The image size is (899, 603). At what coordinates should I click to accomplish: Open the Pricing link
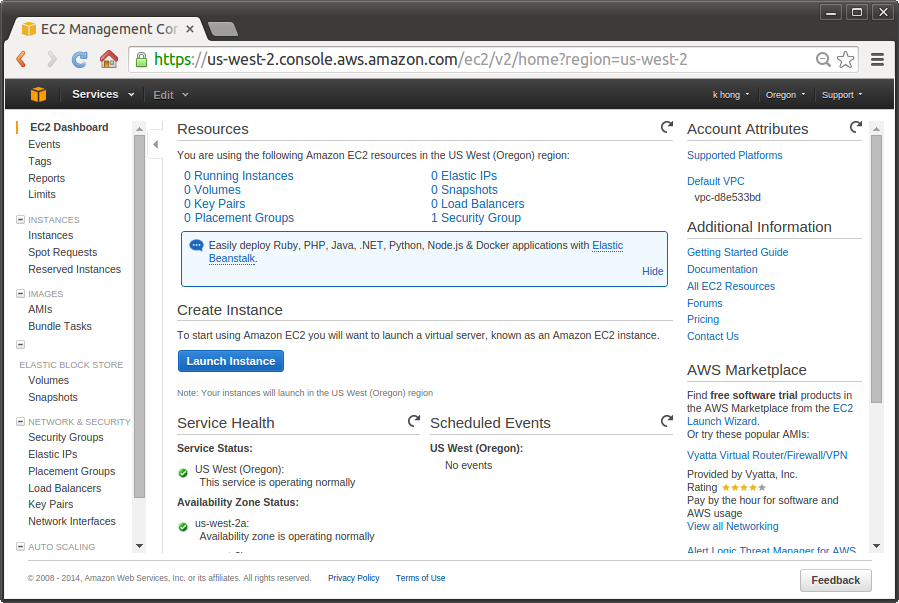click(703, 319)
